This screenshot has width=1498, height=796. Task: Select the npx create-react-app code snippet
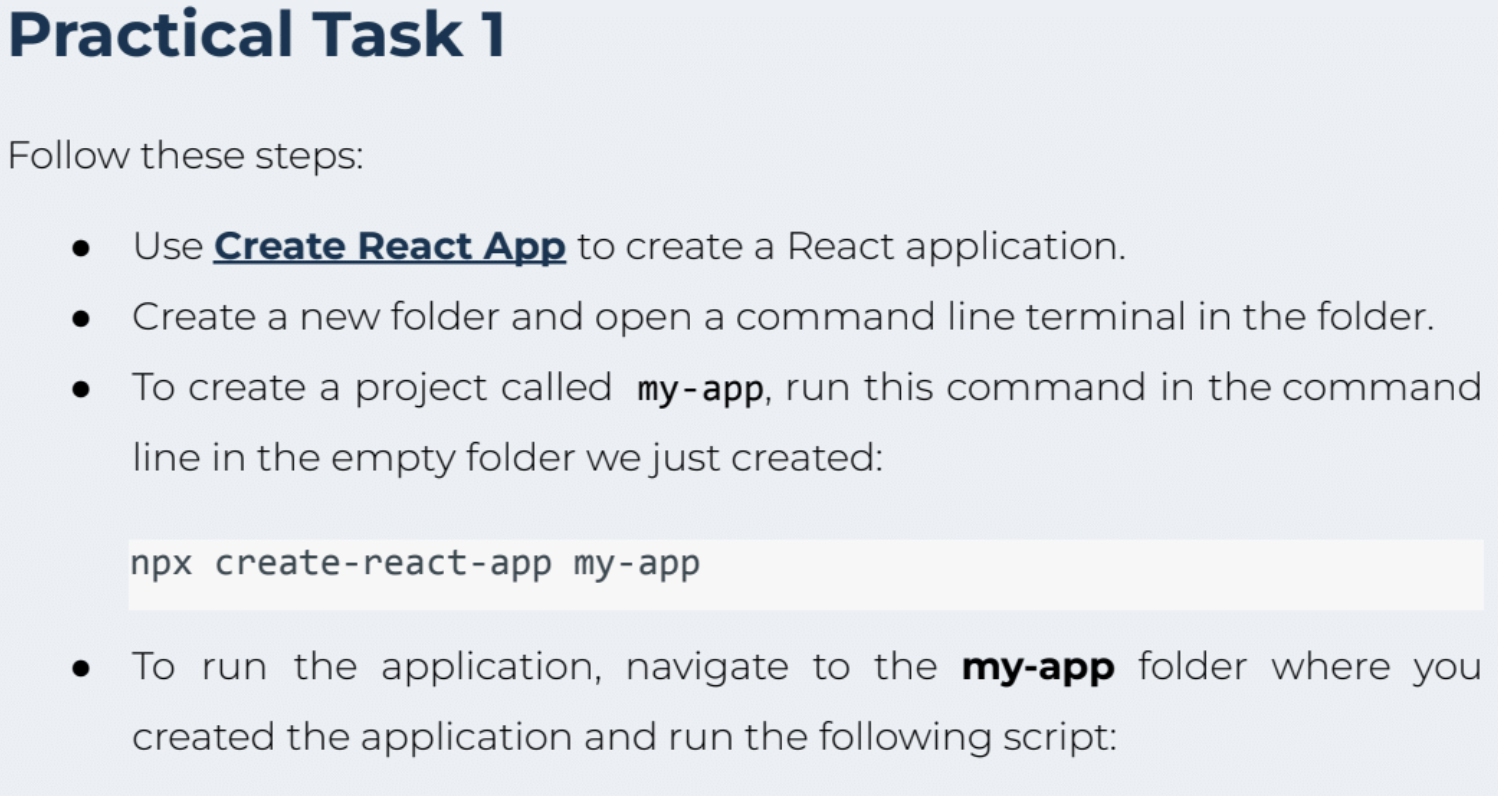pyautogui.click(x=415, y=562)
